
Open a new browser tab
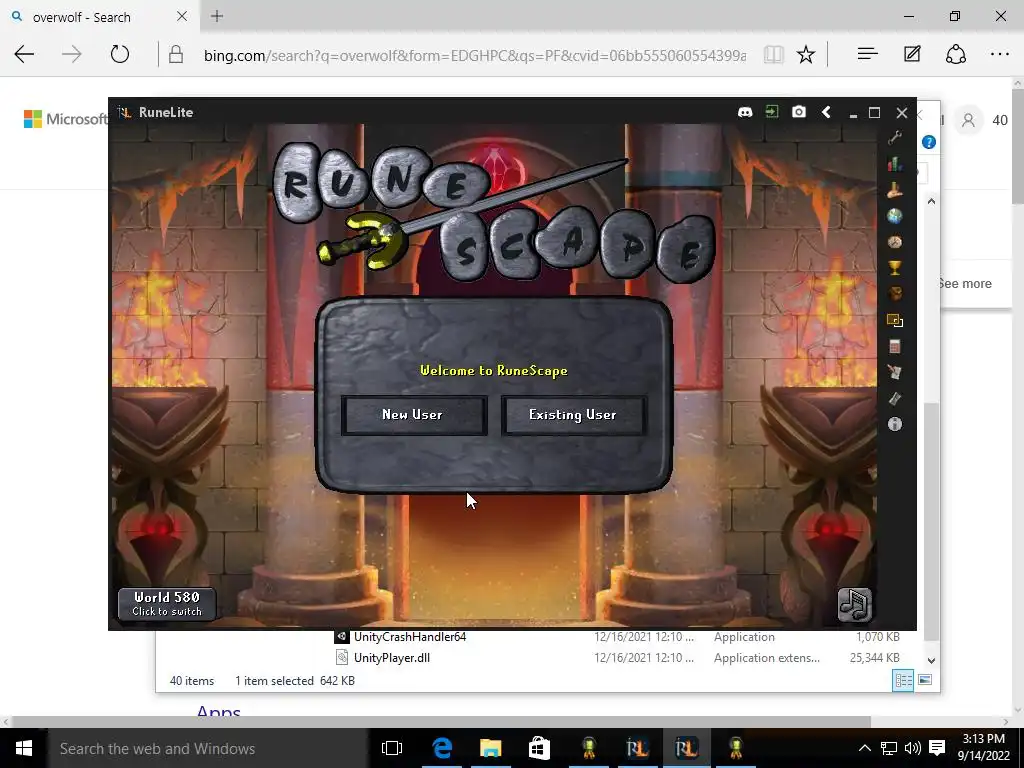[217, 16]
